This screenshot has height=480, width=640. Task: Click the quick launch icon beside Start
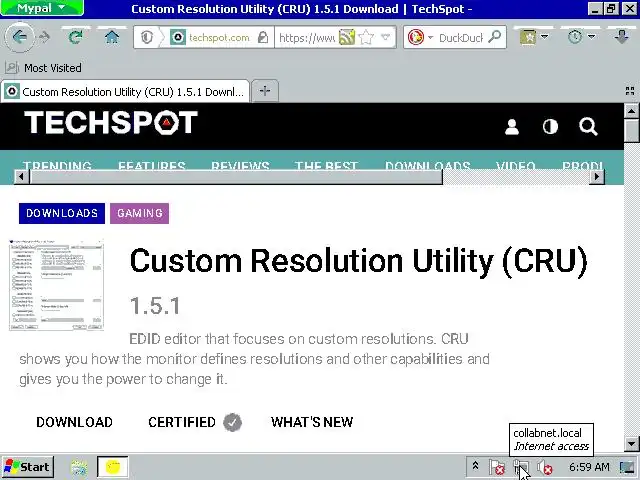[x=79, y=467]
